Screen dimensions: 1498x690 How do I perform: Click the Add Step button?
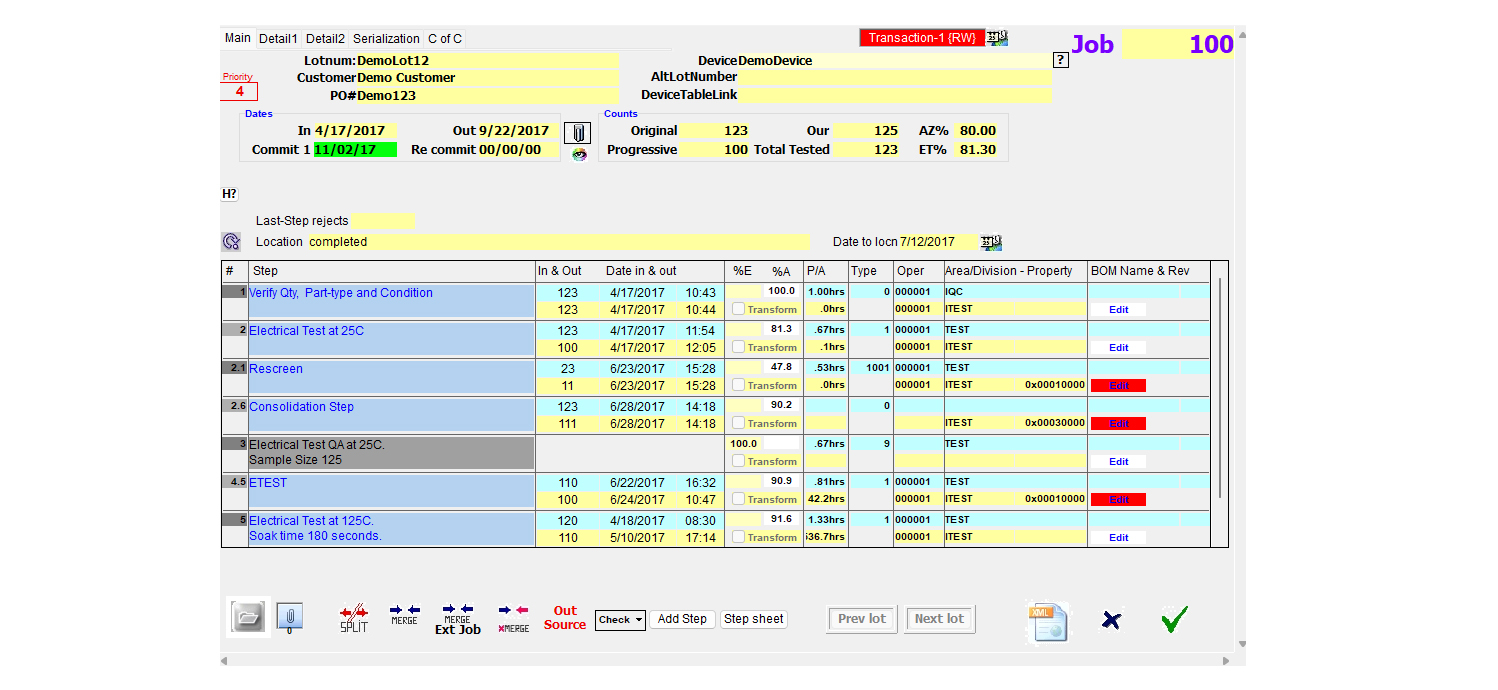coord(682,619)
